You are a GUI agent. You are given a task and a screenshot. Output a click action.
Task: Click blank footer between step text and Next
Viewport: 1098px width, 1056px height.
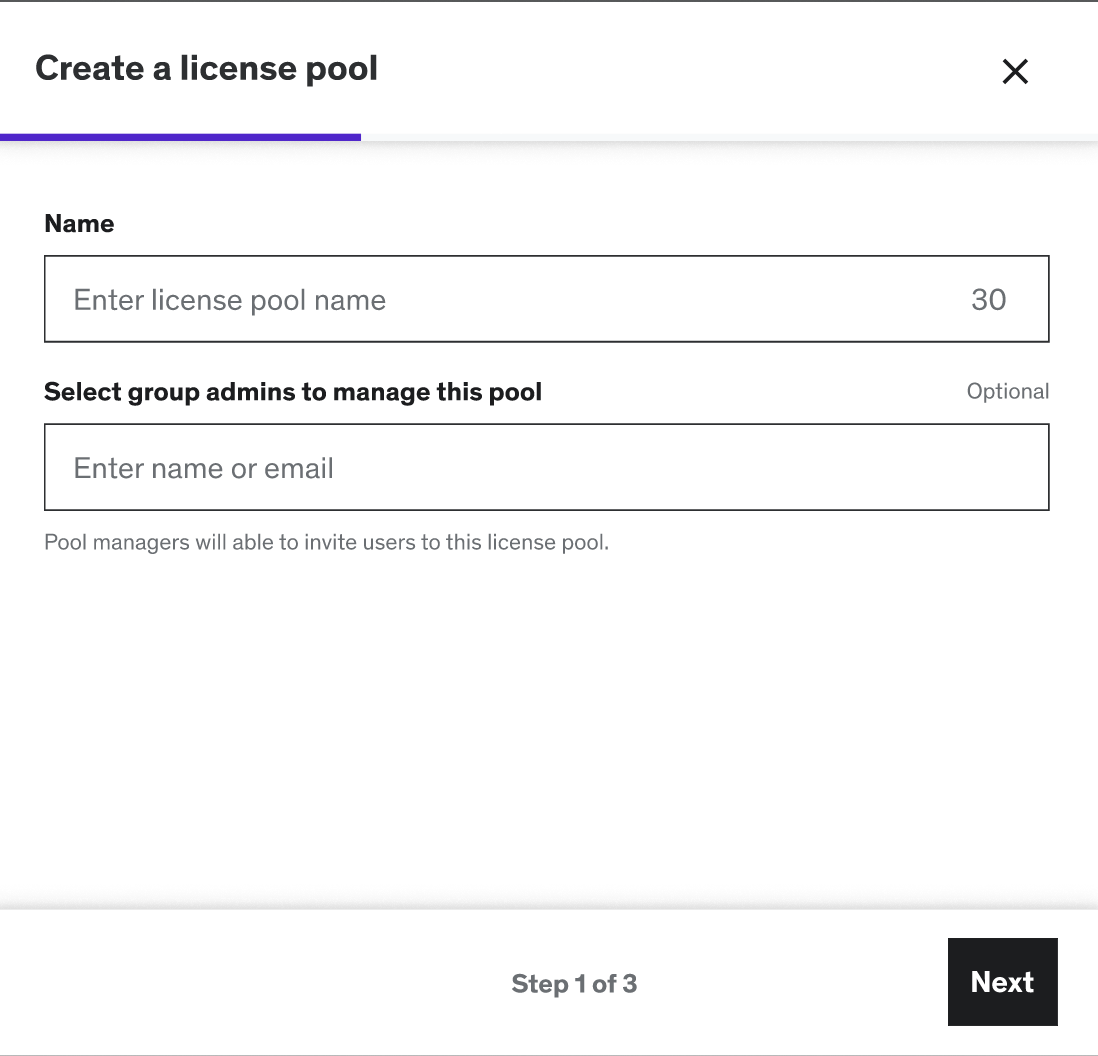[x=790, y=983]
